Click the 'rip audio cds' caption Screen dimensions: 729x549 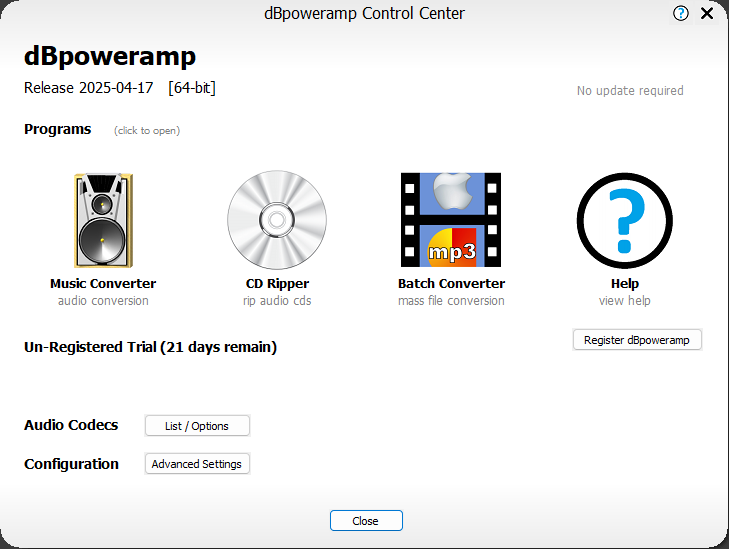pyautogui.click(x=277, y=301)
